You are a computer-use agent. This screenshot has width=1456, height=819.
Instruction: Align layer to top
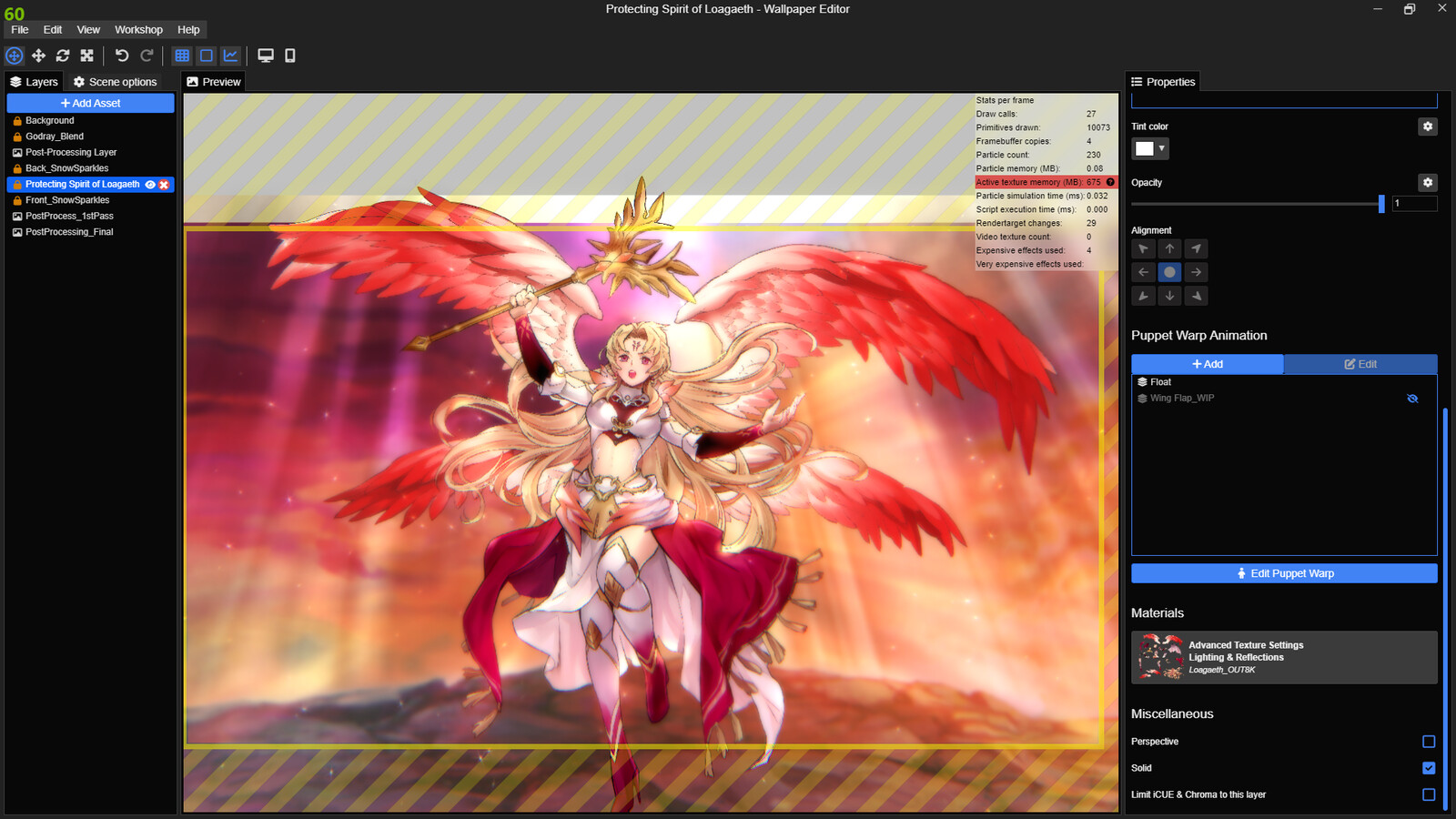(x=1170, y=248)
